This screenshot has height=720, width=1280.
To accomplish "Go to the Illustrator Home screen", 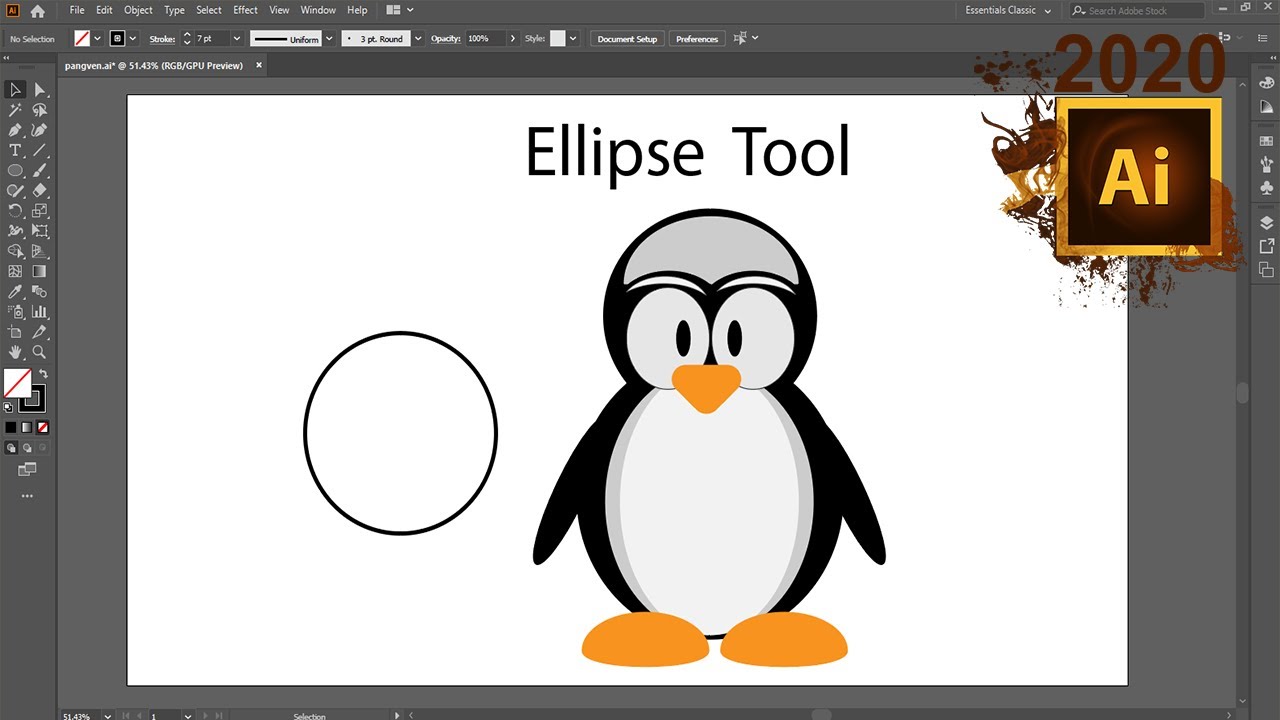I will pos(38,11).
